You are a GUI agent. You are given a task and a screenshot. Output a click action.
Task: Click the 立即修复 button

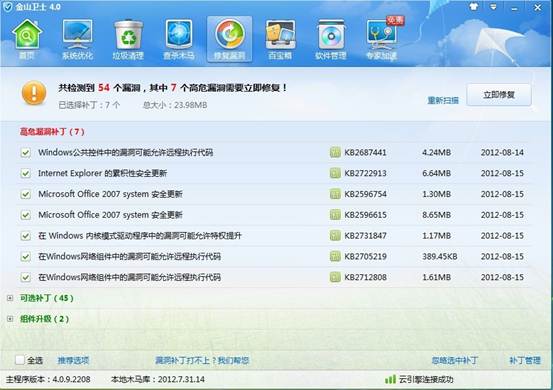[499, 95]
